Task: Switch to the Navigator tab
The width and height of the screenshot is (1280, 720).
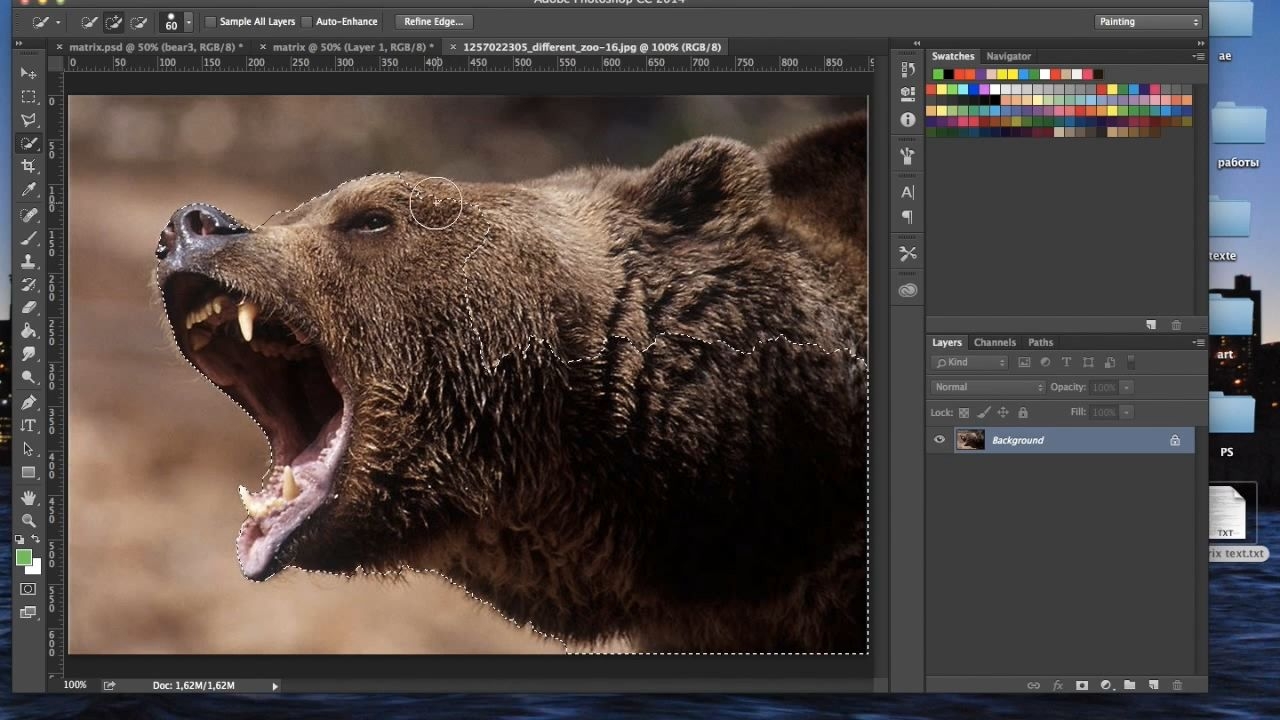Action: [1008, 56]
